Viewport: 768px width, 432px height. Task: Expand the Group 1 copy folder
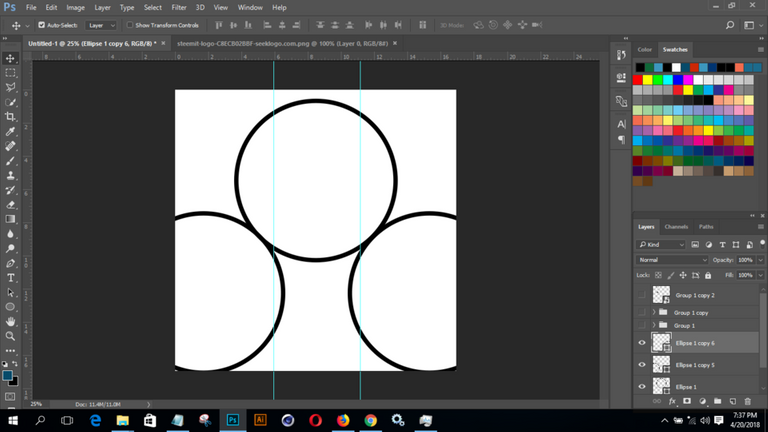click(x=653, y=313)
